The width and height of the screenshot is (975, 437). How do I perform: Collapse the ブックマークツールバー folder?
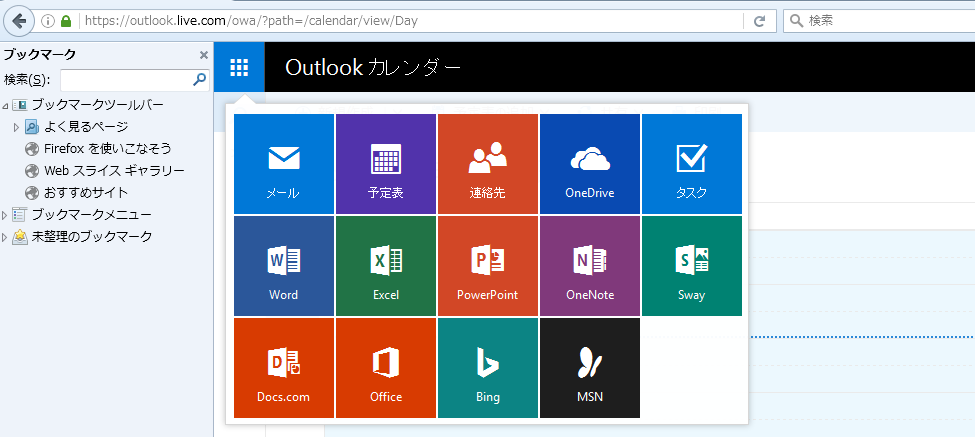(5, 106)
